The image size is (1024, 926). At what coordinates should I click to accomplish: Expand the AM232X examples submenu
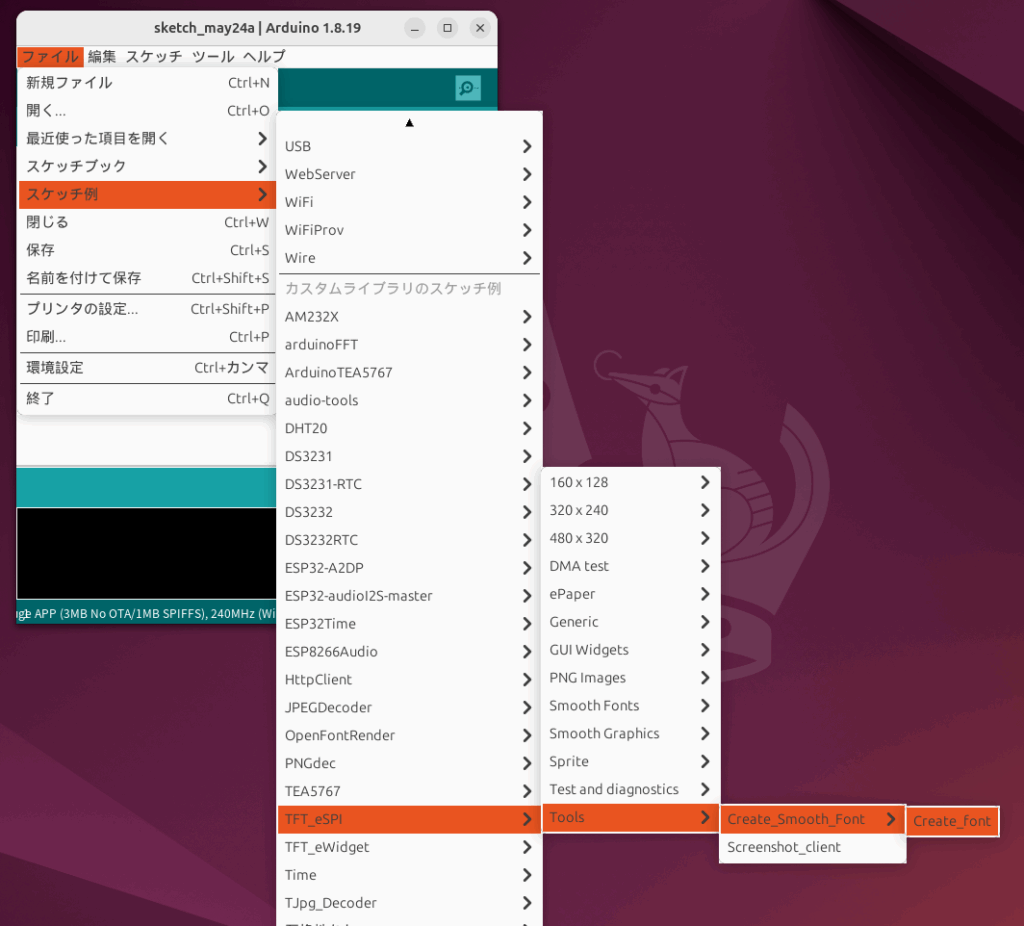click(x=409, y=317)
